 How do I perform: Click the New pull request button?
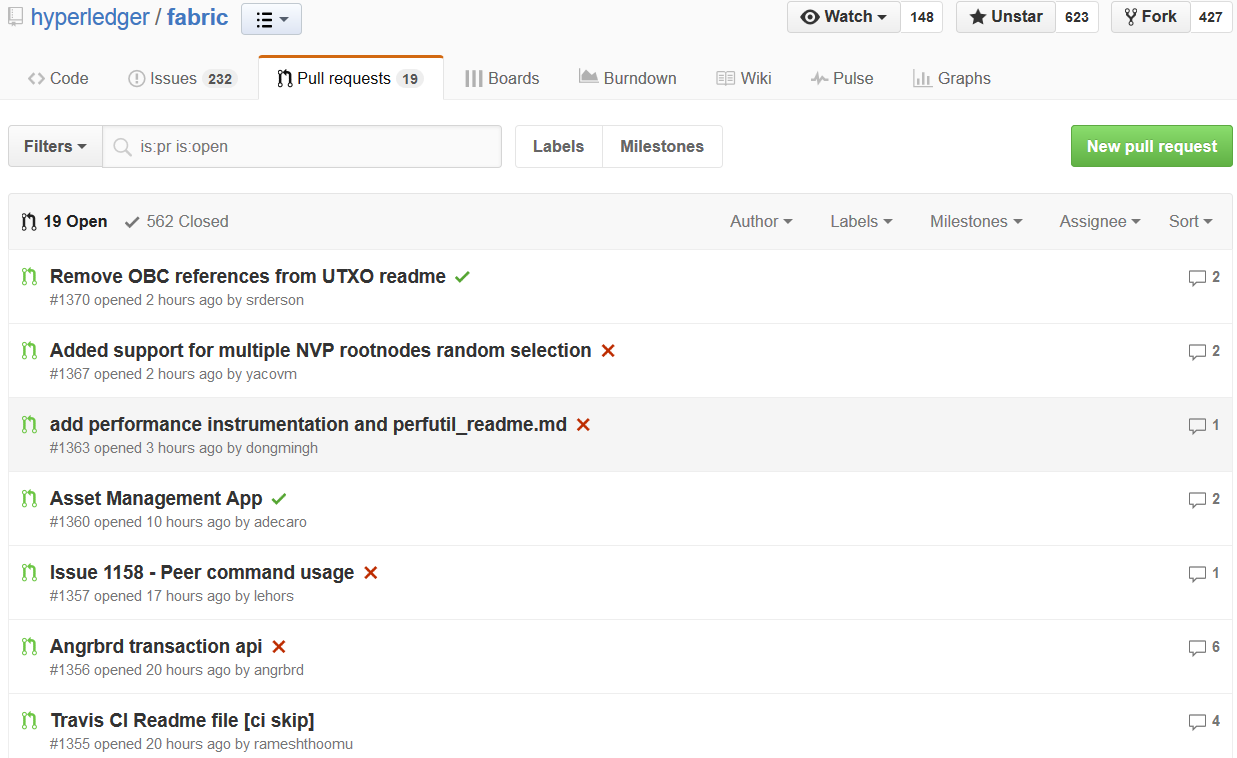pyautogui.click(x=1152, y=146)
